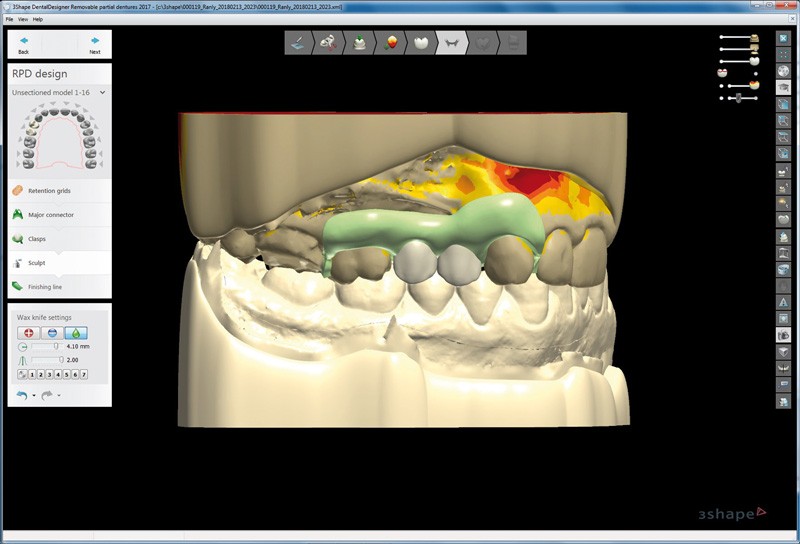Viewport: 800px width, 544px height.
Task: Undo the last sculpt action
Action: [x=21, y=395]
